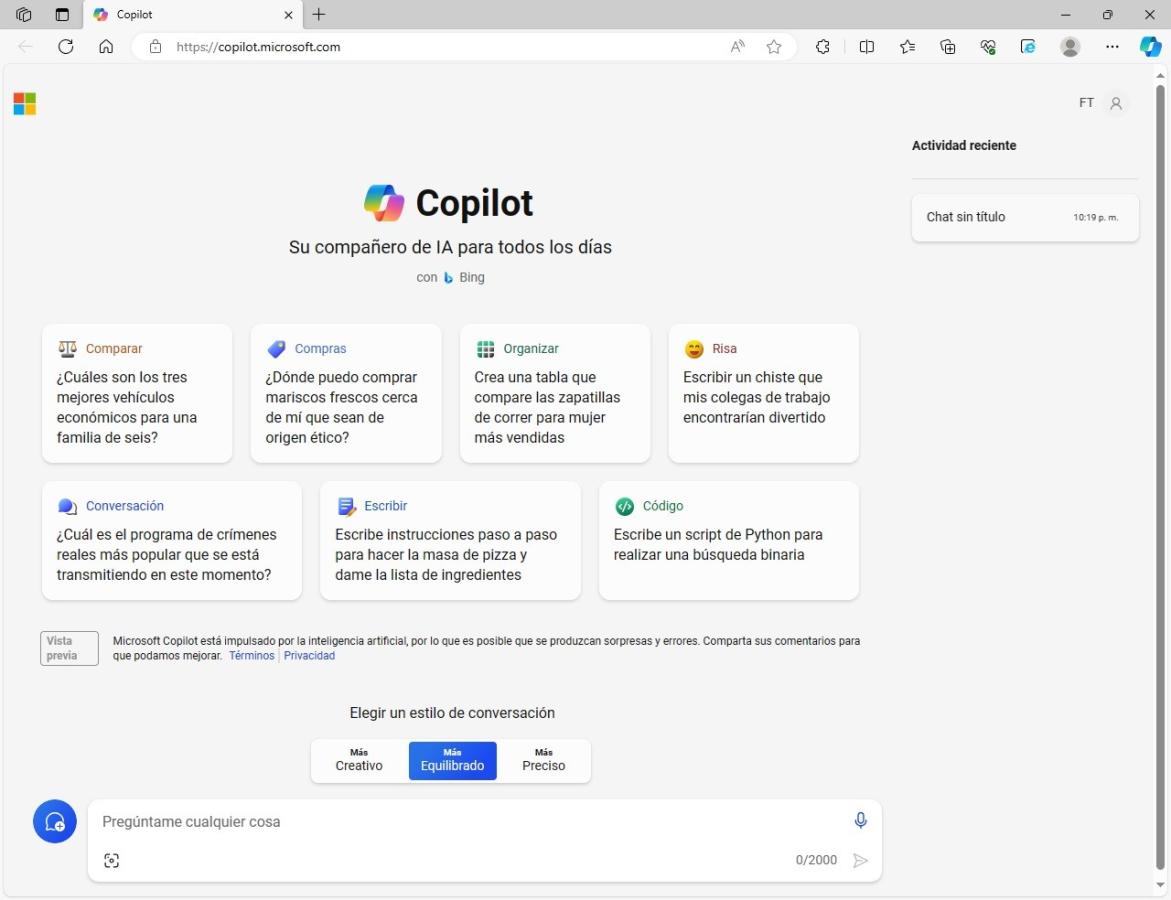Open Copilot sidebar icon in browser toolbar
Image resolution: width=1171 pixels, height=900 pixels.
1151,46
